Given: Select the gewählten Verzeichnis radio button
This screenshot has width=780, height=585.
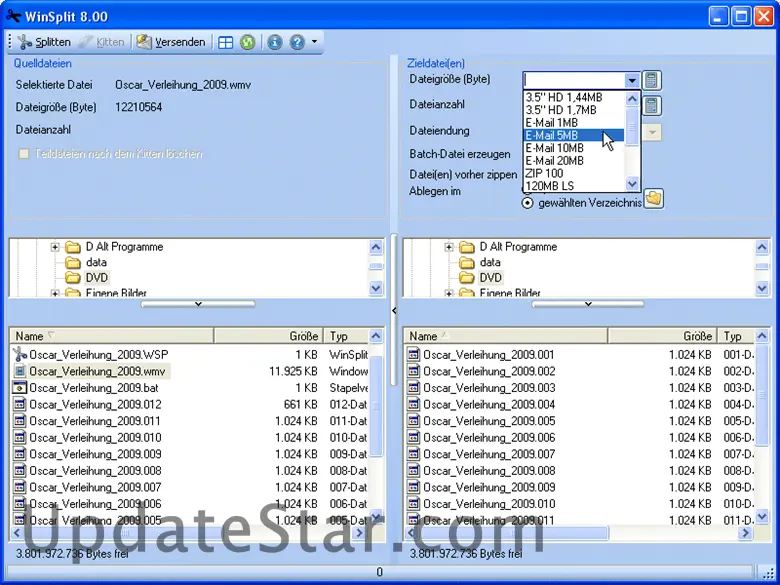Looking at the screenshot, I should (x=527, y=203).
